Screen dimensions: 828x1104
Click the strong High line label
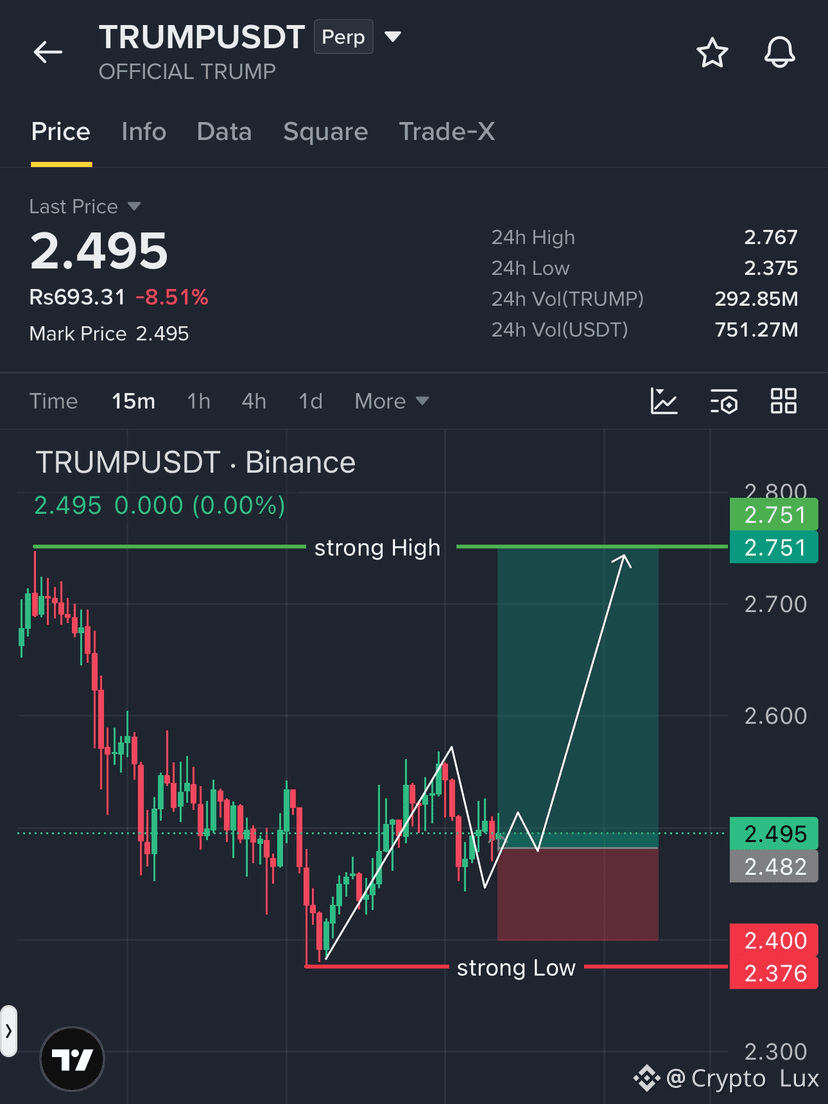point(377,548)
